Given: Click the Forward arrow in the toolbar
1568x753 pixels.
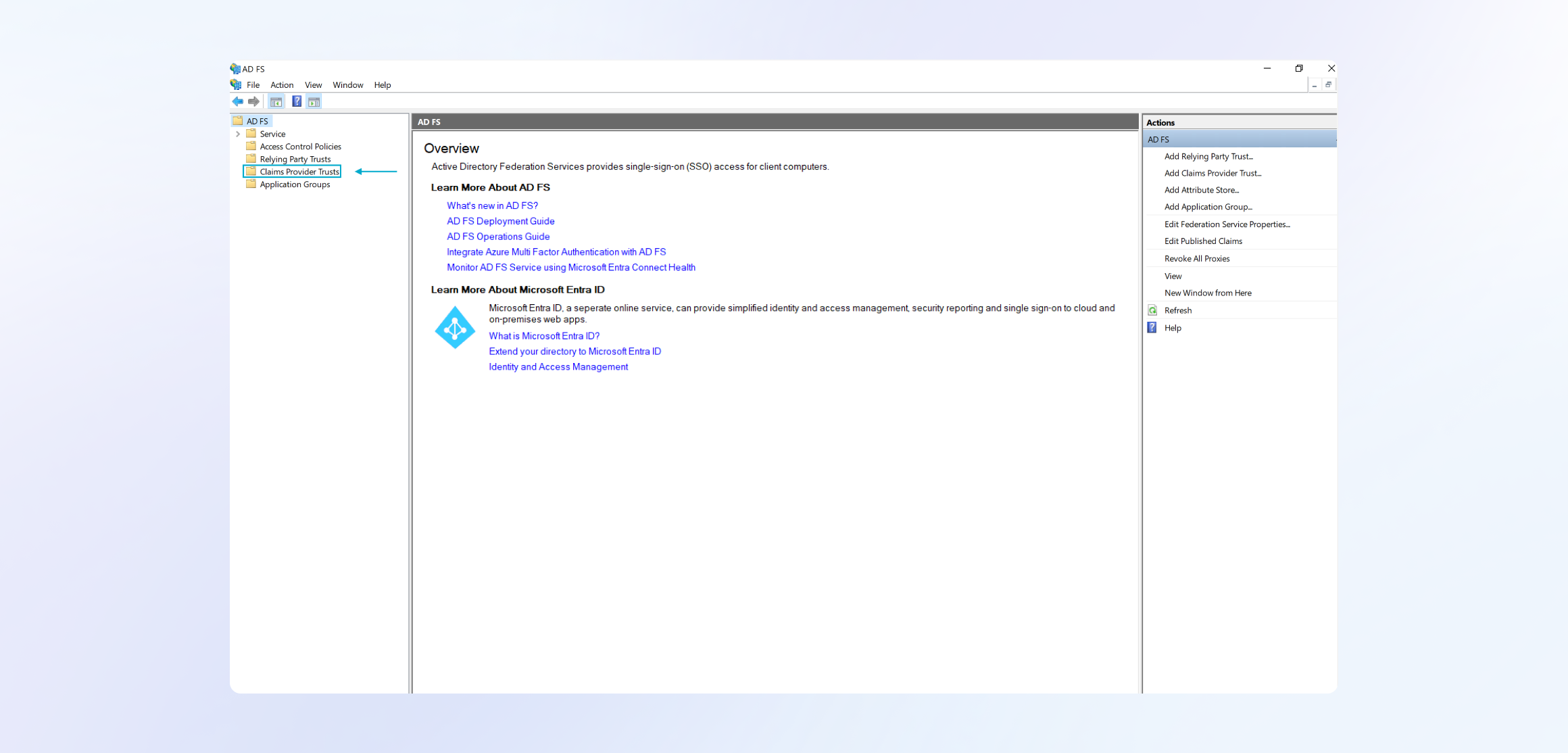Looking at the screenshot, I should [253, 101].
